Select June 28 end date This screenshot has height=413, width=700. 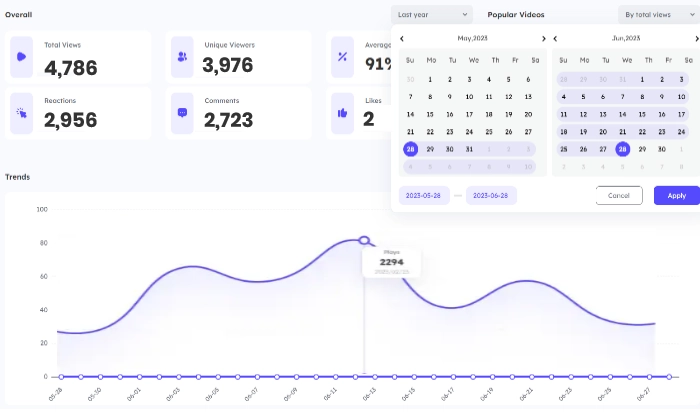(x=623, y=149)
